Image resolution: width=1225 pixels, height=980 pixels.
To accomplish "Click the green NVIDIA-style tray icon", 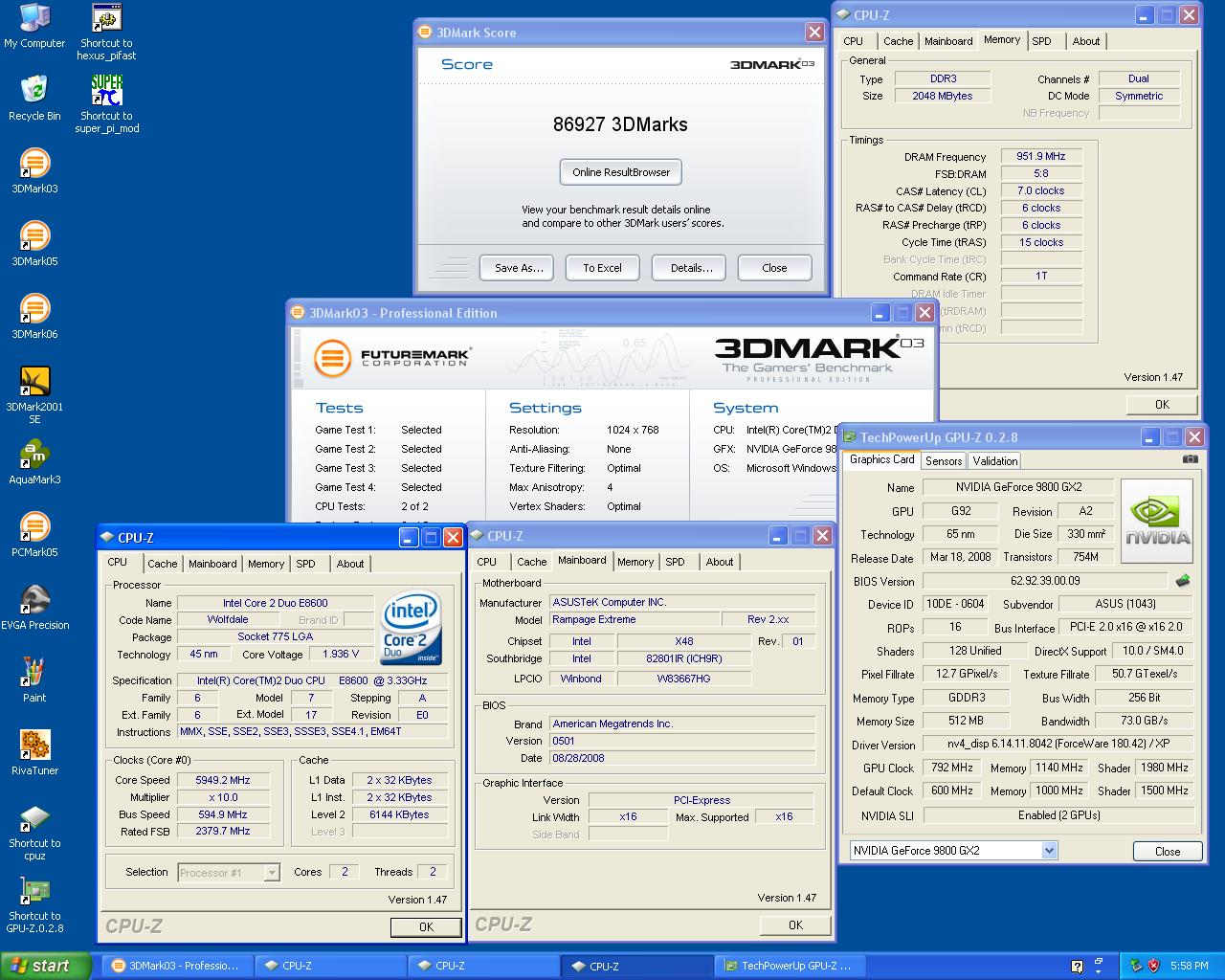I will click(1136, 967).
